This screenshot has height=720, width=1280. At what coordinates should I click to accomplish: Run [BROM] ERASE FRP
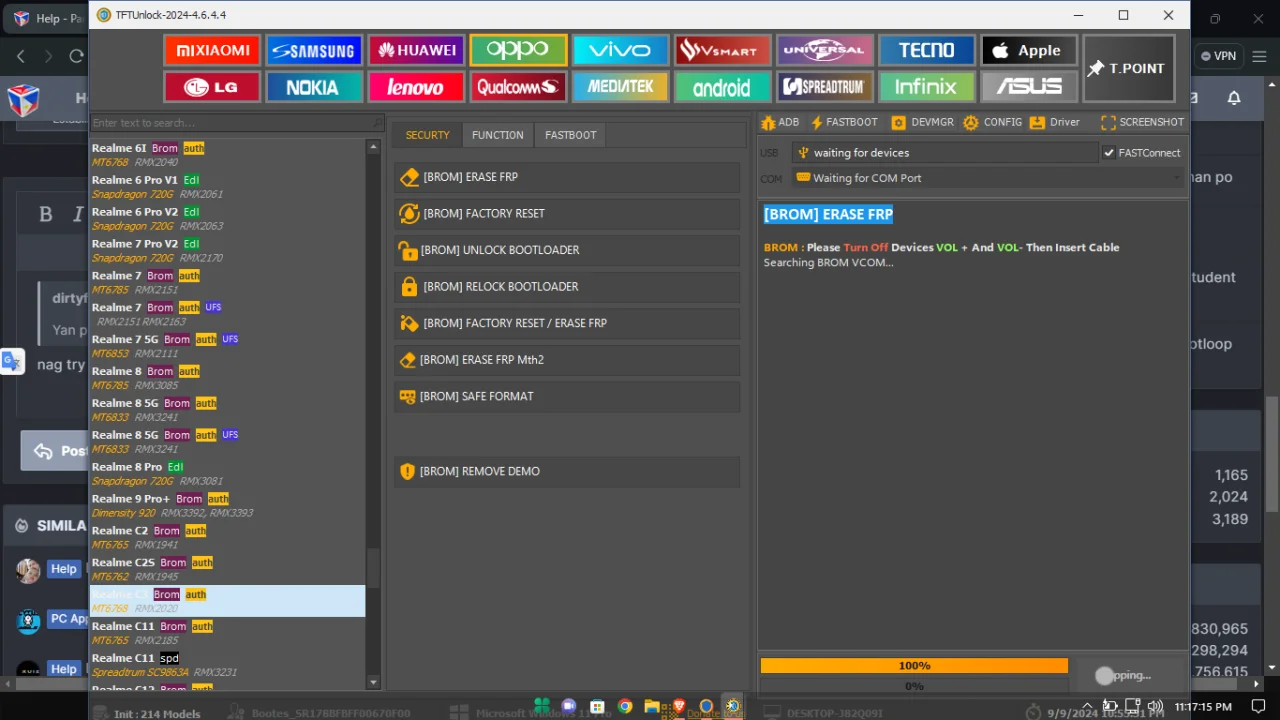(567, 177)
